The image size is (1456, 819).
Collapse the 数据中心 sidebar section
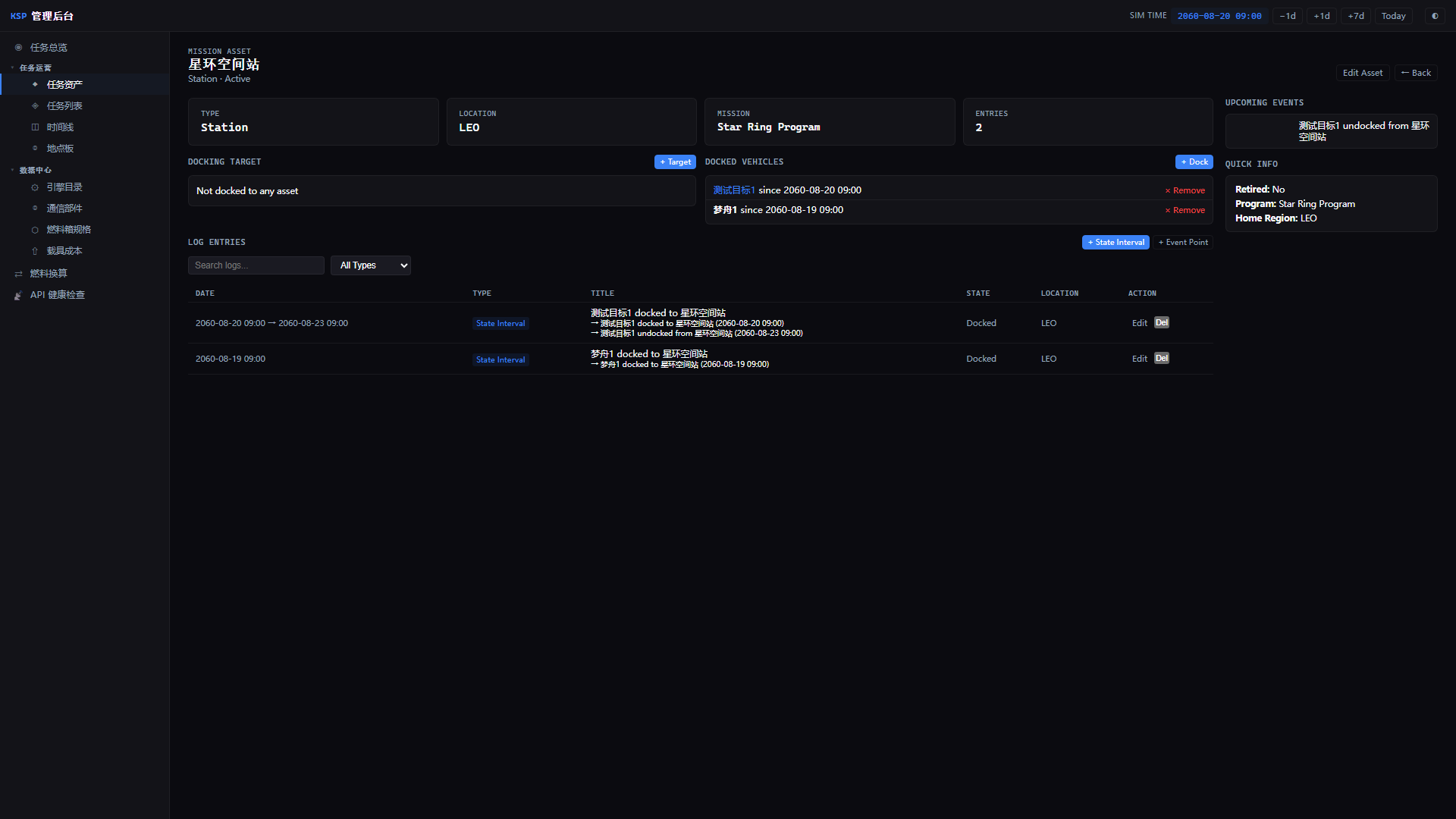pos(31,171)
